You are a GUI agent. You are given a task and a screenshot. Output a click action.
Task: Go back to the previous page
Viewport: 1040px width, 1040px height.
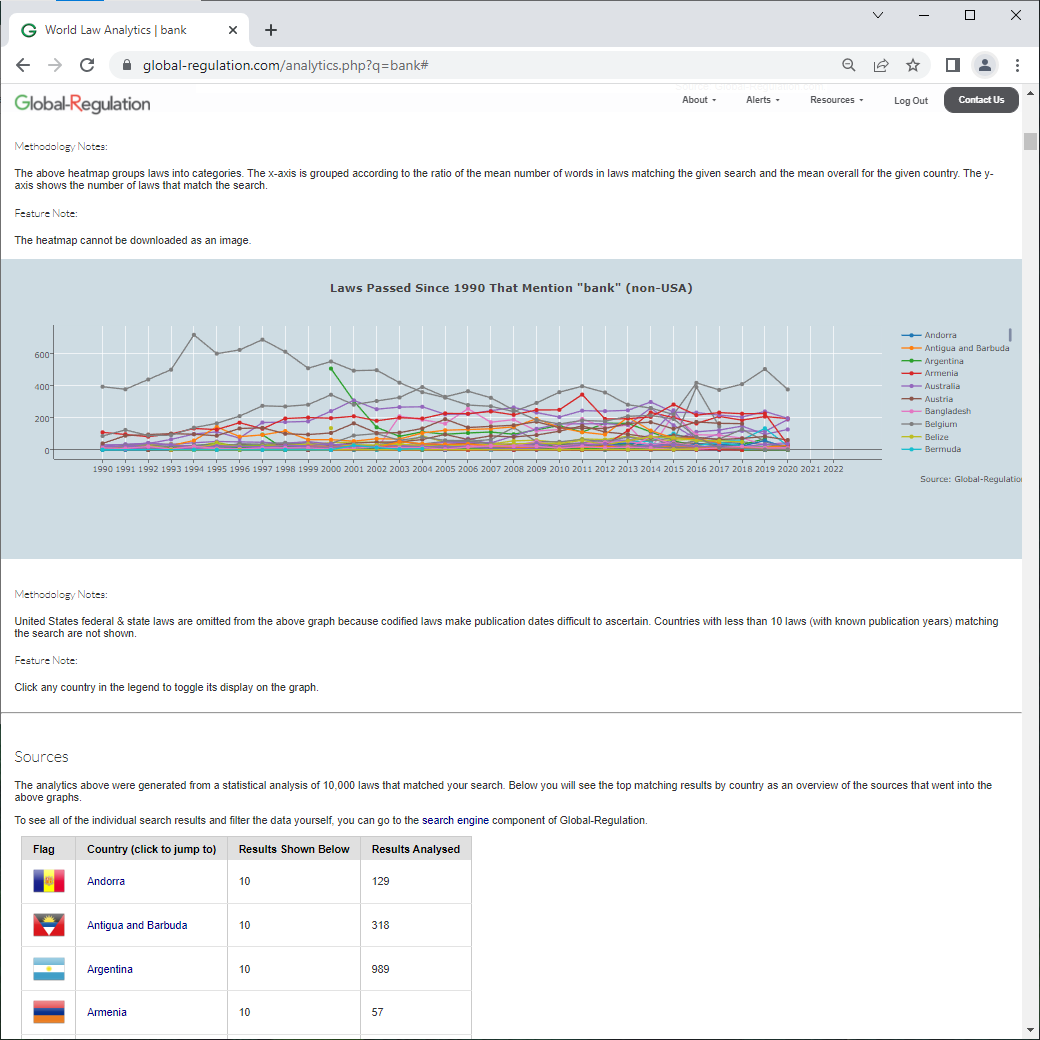click(23, 65)
